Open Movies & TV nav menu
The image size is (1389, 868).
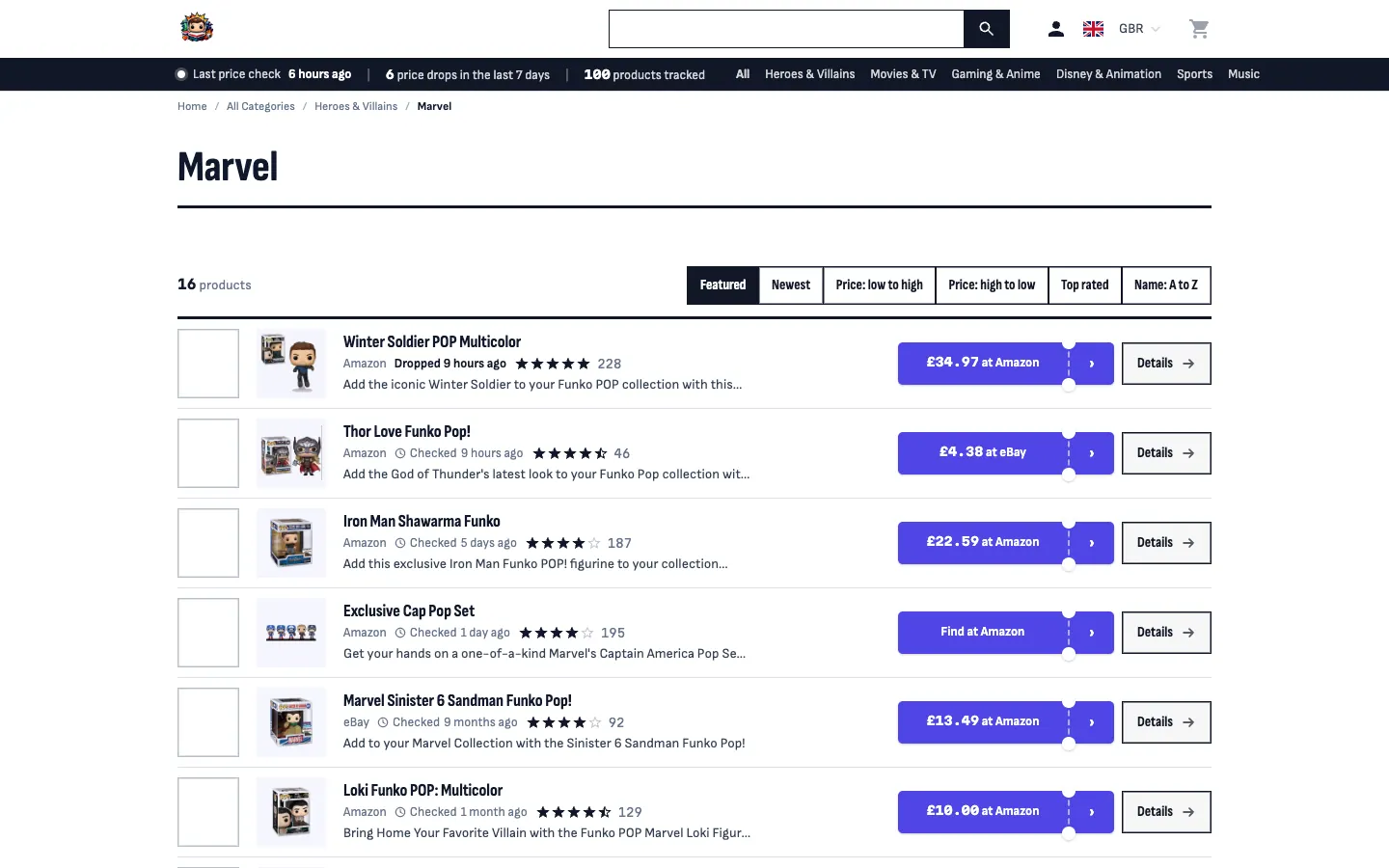click(903, 74)
